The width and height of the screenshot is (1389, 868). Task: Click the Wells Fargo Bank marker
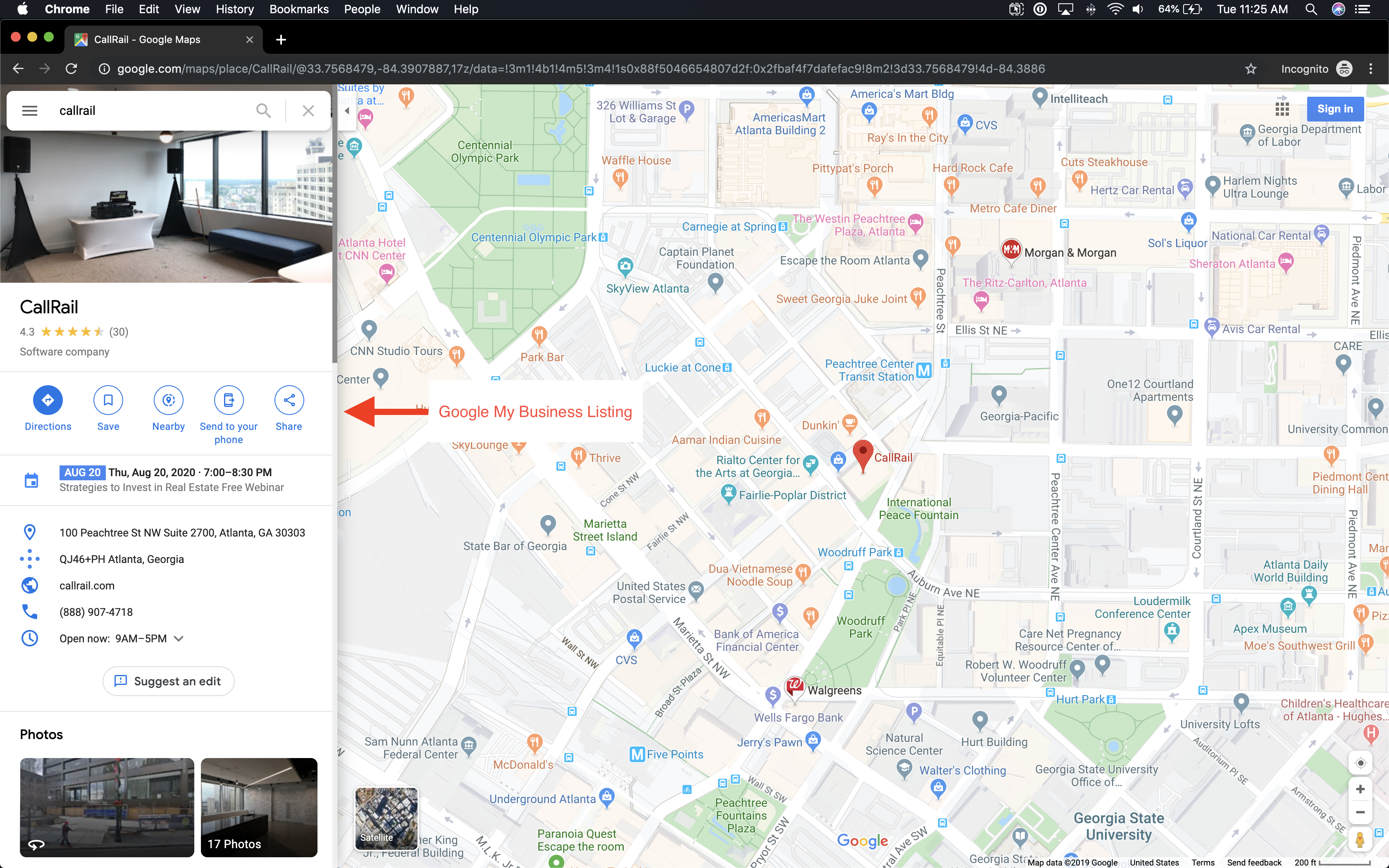click(773, 697)
